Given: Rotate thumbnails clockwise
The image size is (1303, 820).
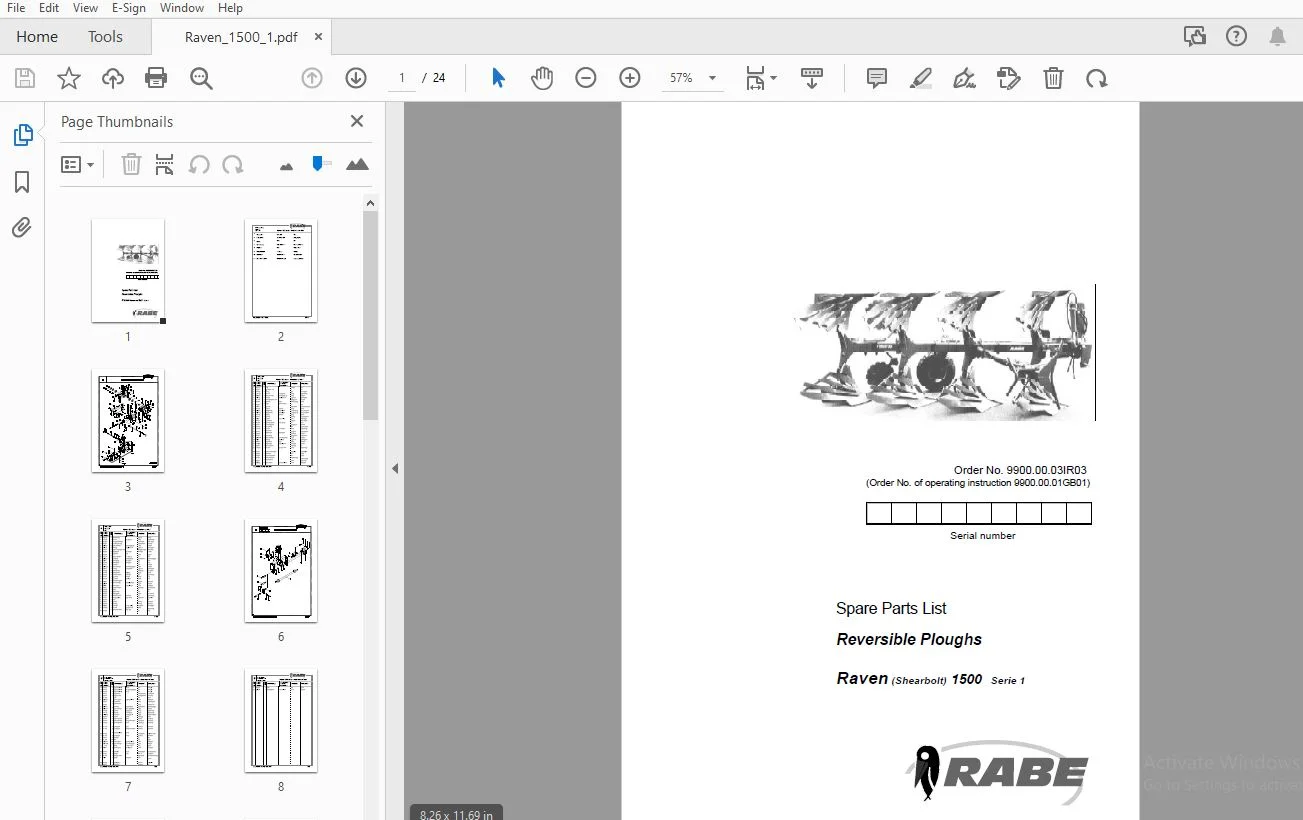Looking at the screenshot, I should 233,165.
